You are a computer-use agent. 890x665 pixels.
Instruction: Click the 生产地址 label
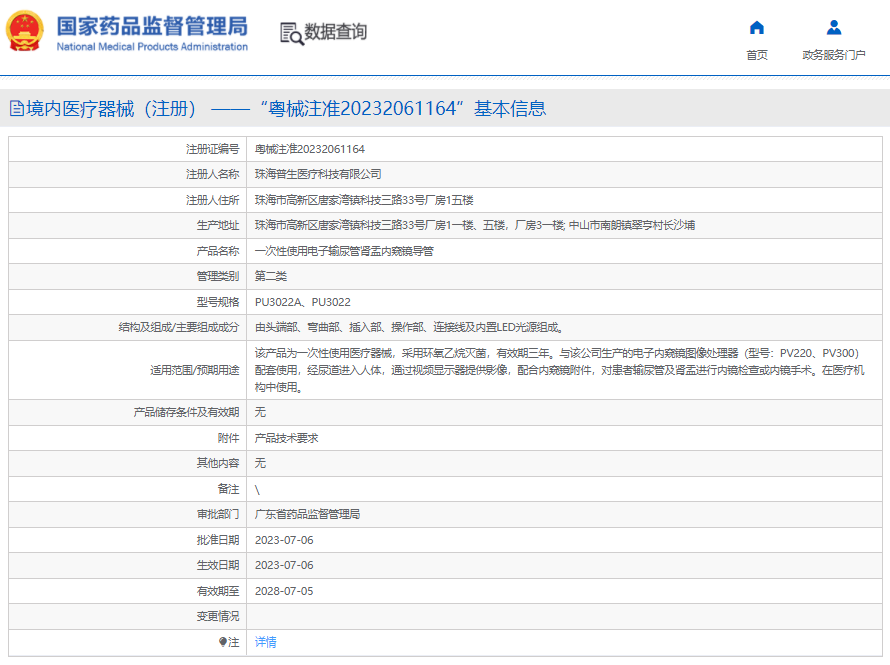218,225
